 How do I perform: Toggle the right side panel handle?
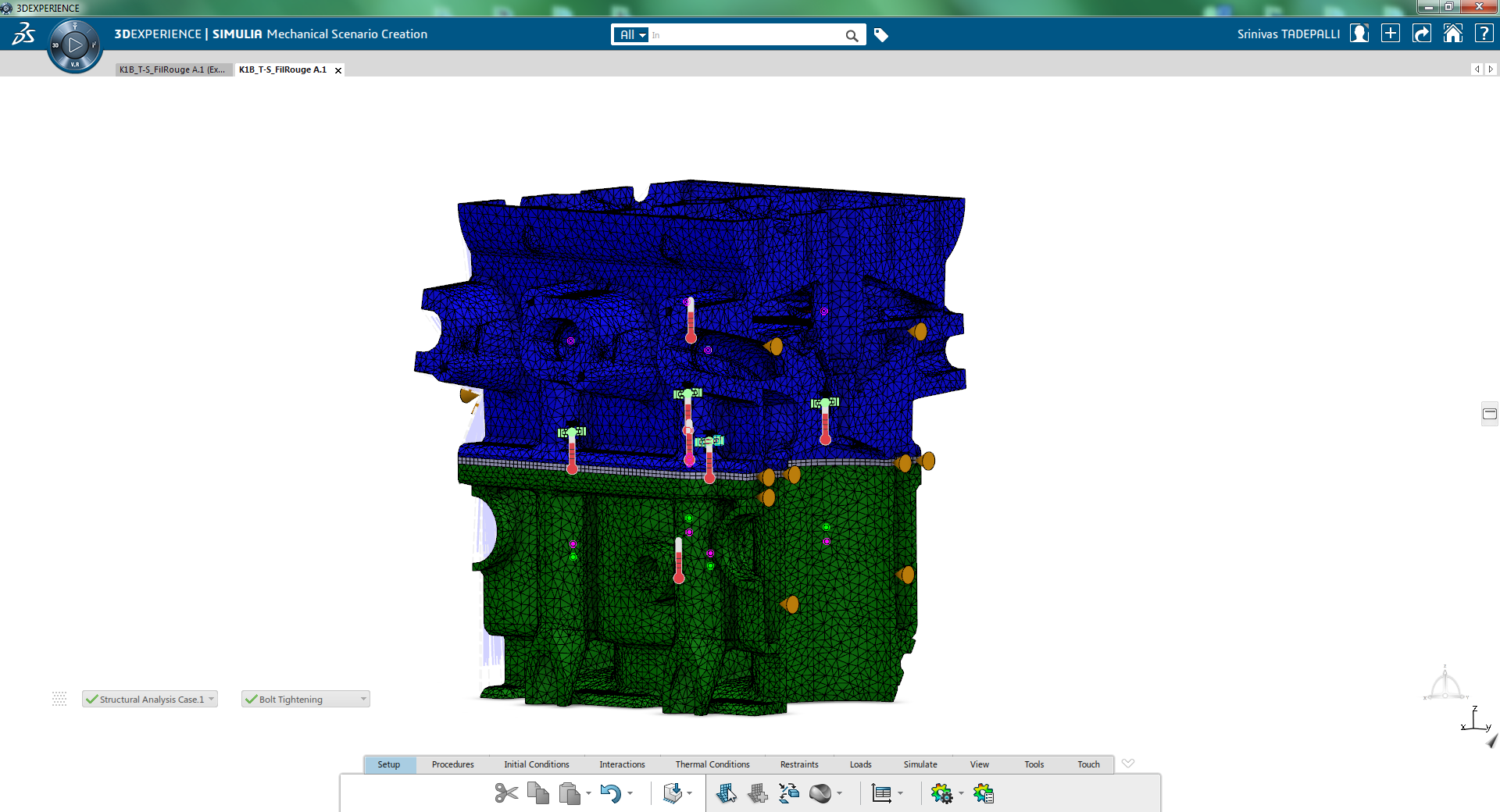pyautogui.click(x=1490, y=414)
